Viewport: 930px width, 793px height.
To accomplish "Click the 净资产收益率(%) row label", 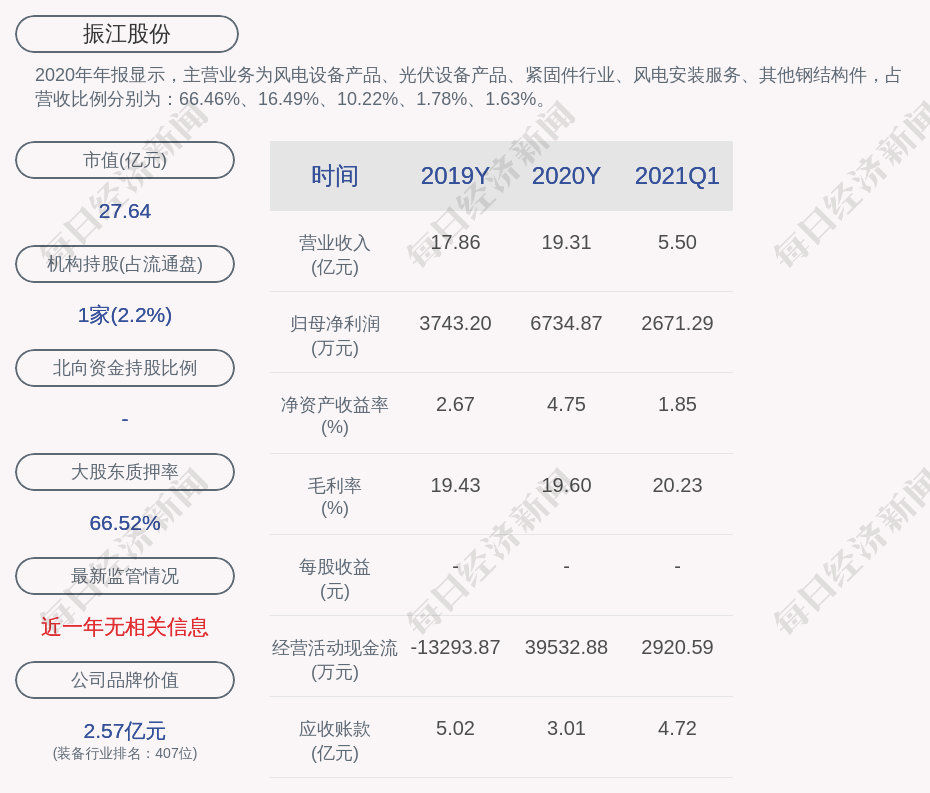I will point(335,416).
